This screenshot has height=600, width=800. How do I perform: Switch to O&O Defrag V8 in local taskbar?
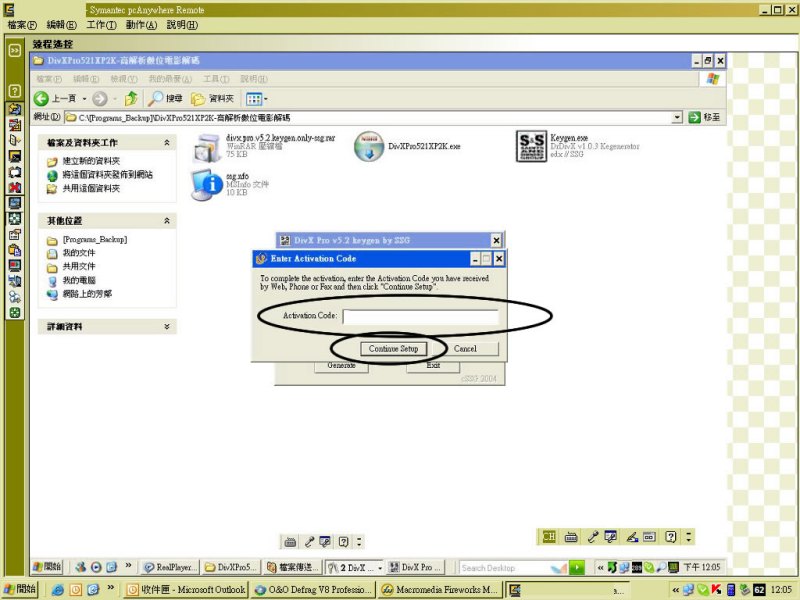[313, 590]
